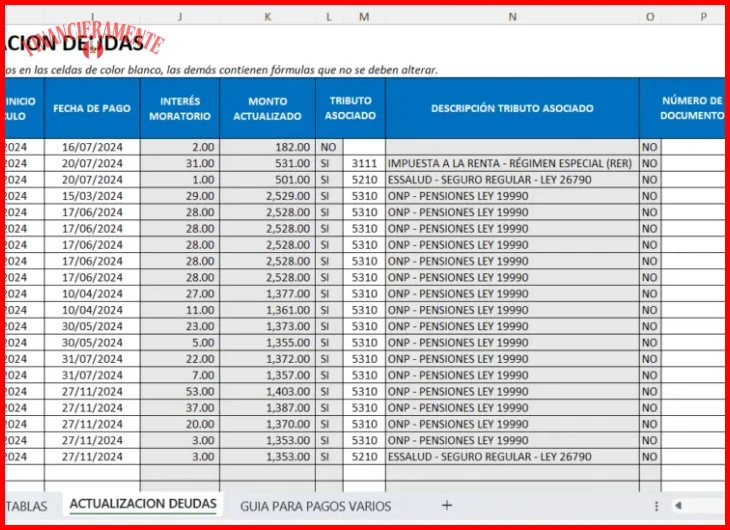The height and width of the screenshot is (530, 730).
Task: Click the DESCRIPCIÓN TRIBUTO ASOCIADO header
Action: point(512,108)
